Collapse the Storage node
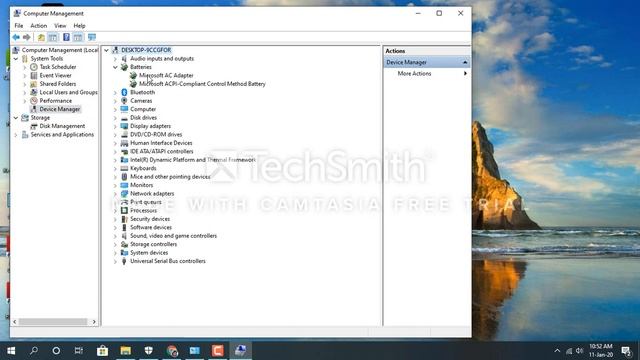The width and height of the screenshot is (640, 360). (16, 118)
